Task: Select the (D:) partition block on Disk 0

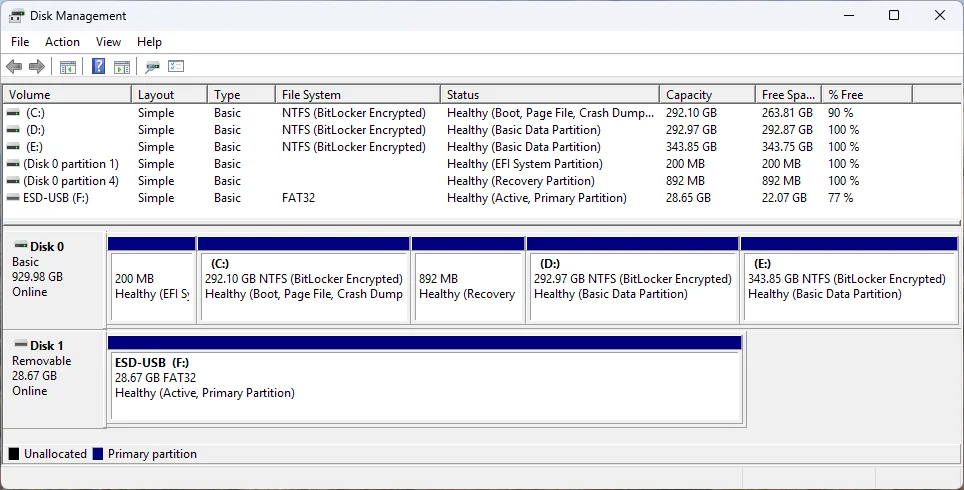Action: click(633, 280)
